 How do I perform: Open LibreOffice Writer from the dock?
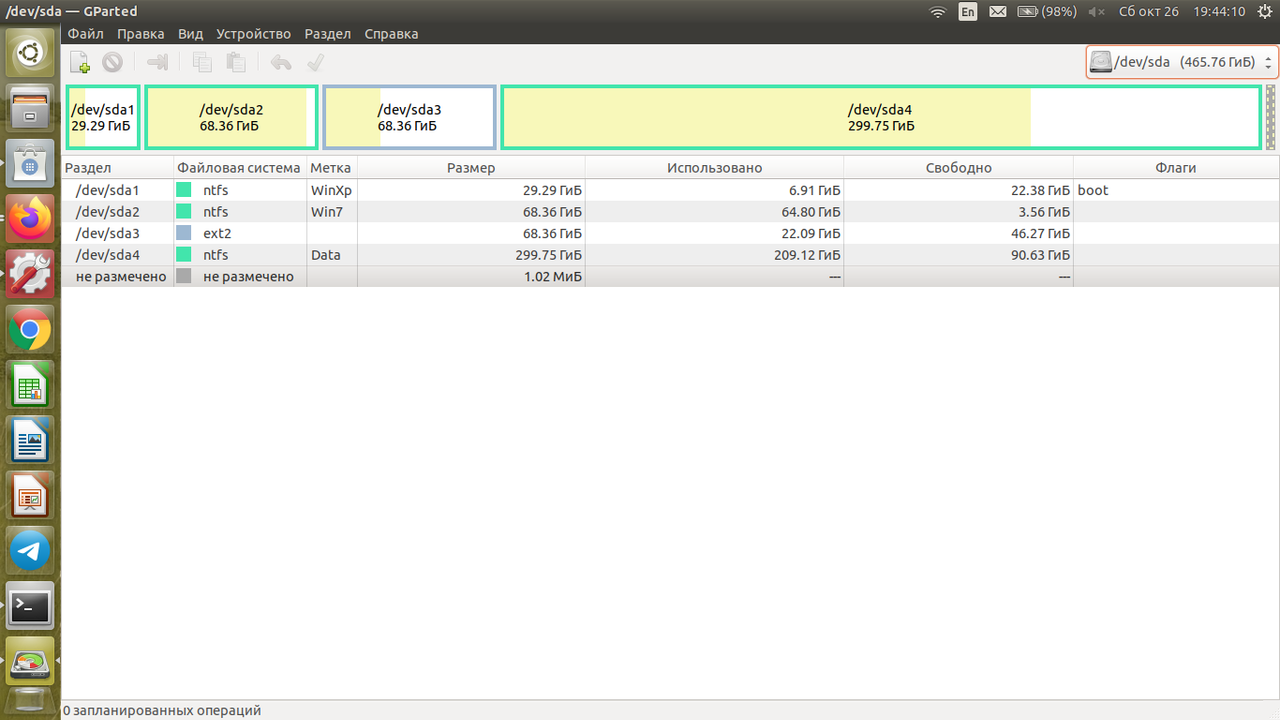pos(30,440)
